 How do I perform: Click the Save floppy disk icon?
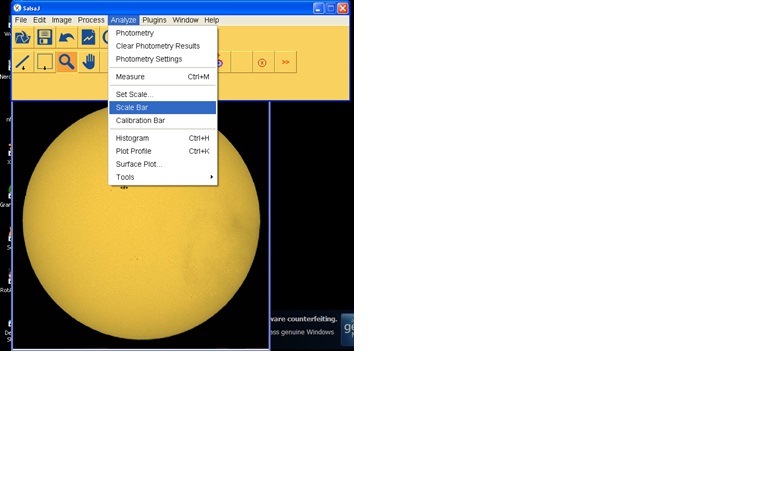[45, 38]
